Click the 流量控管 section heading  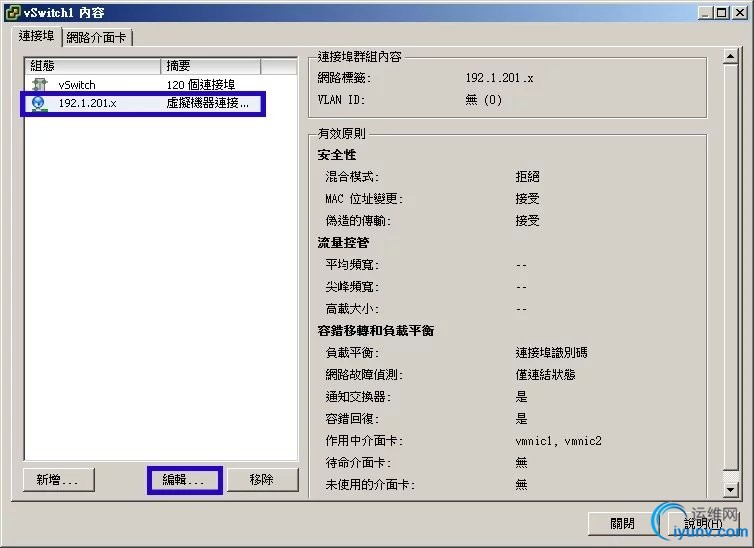(x=343, y=243)
